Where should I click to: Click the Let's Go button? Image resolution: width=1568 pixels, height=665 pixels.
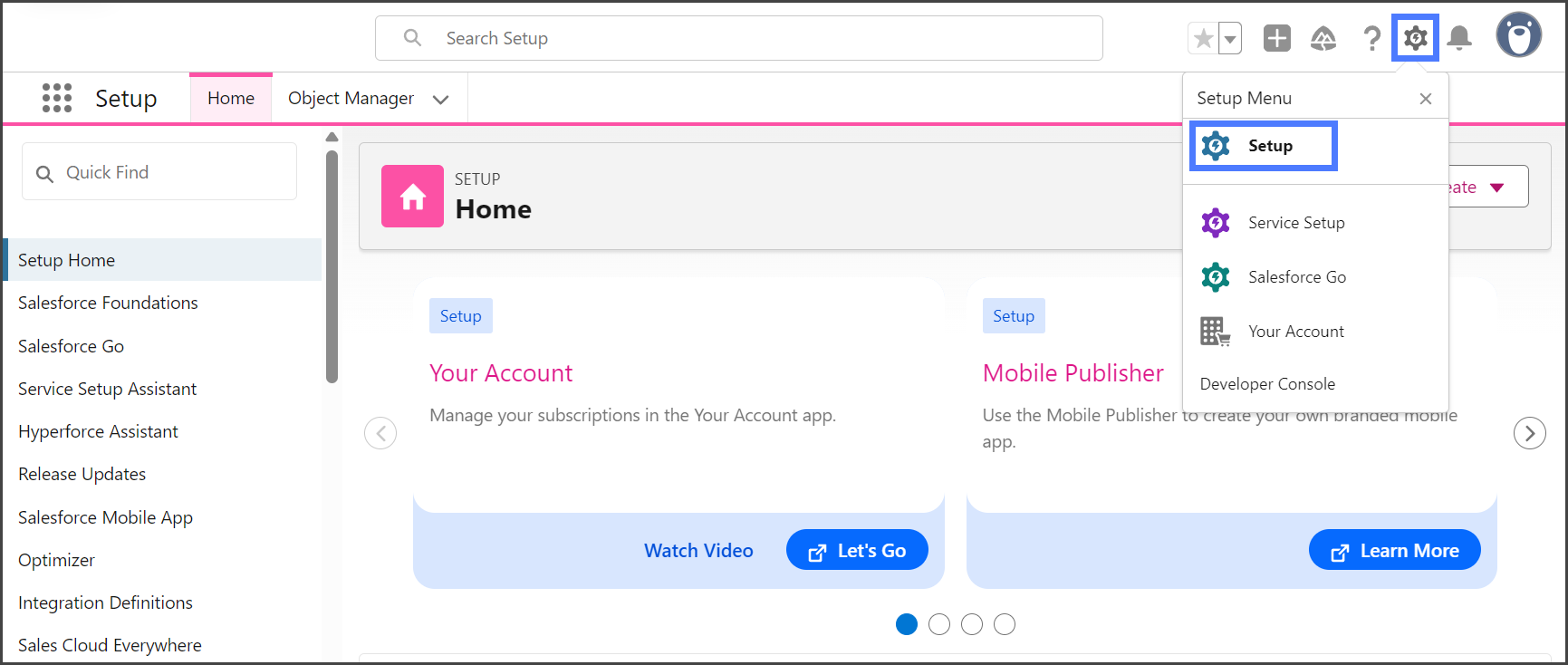coord(857,551)
